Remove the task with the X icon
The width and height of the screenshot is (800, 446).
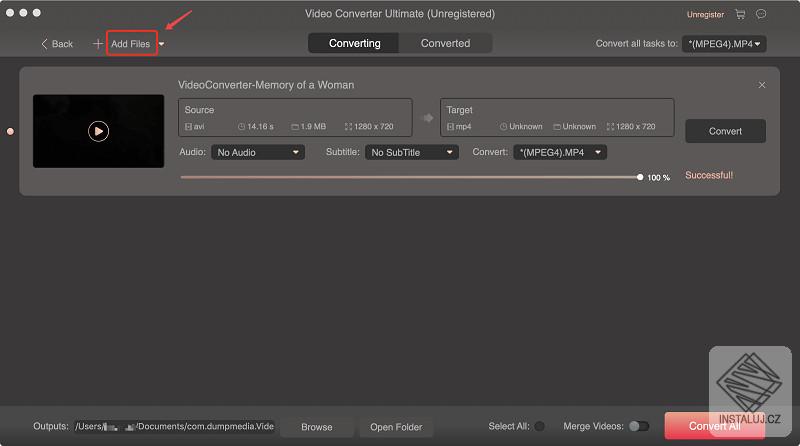(x=762, y=85)
